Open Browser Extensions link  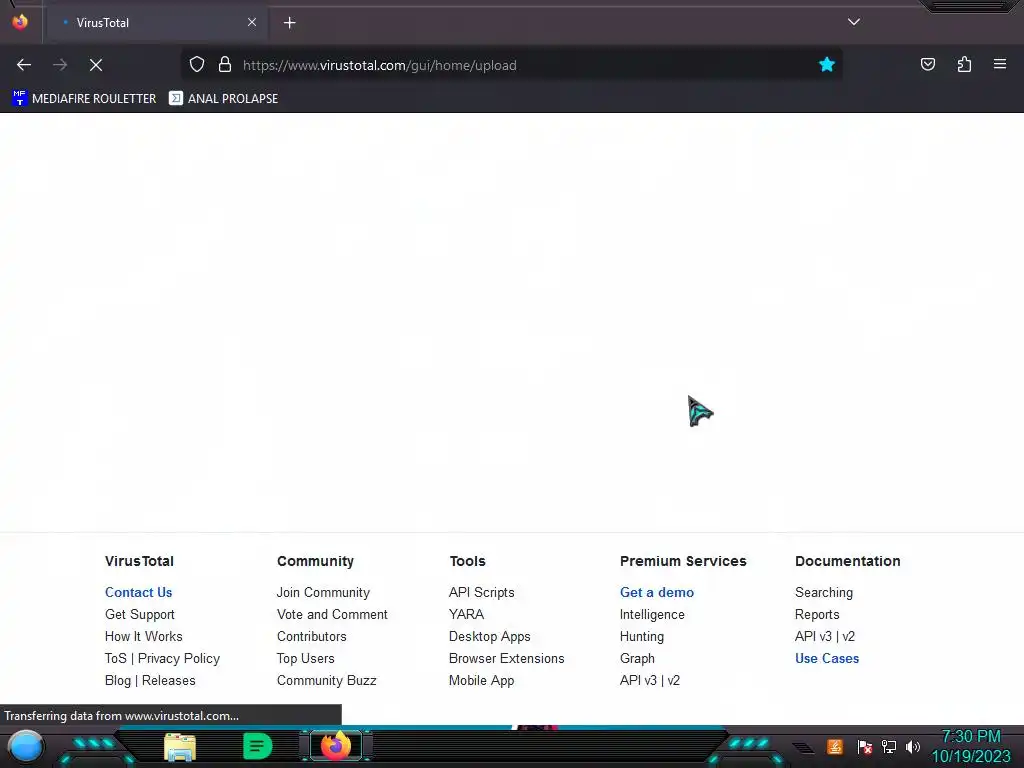(507, 658)
